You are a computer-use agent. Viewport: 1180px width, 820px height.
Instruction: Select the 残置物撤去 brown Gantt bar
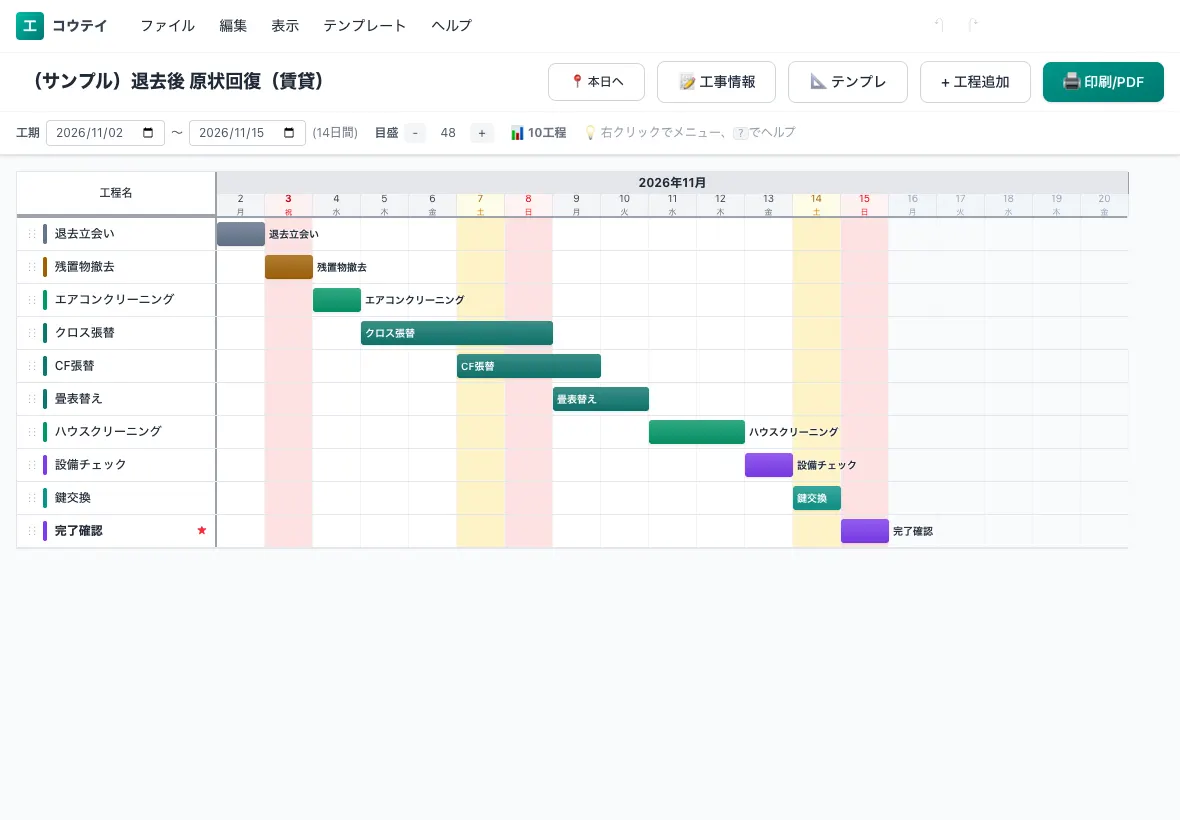click(289, 267)
